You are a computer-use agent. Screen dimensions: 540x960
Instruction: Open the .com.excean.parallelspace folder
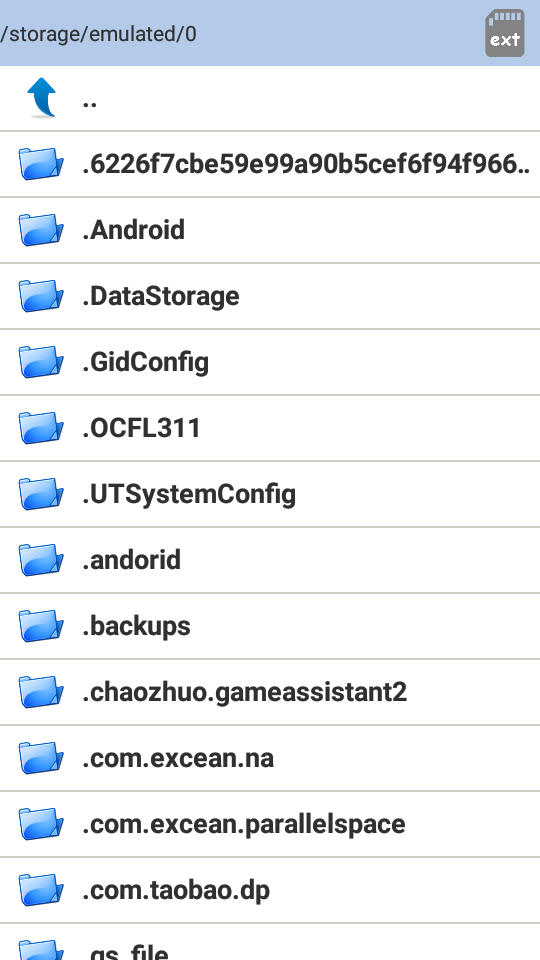pyautogui.click(x=270, y=824)
